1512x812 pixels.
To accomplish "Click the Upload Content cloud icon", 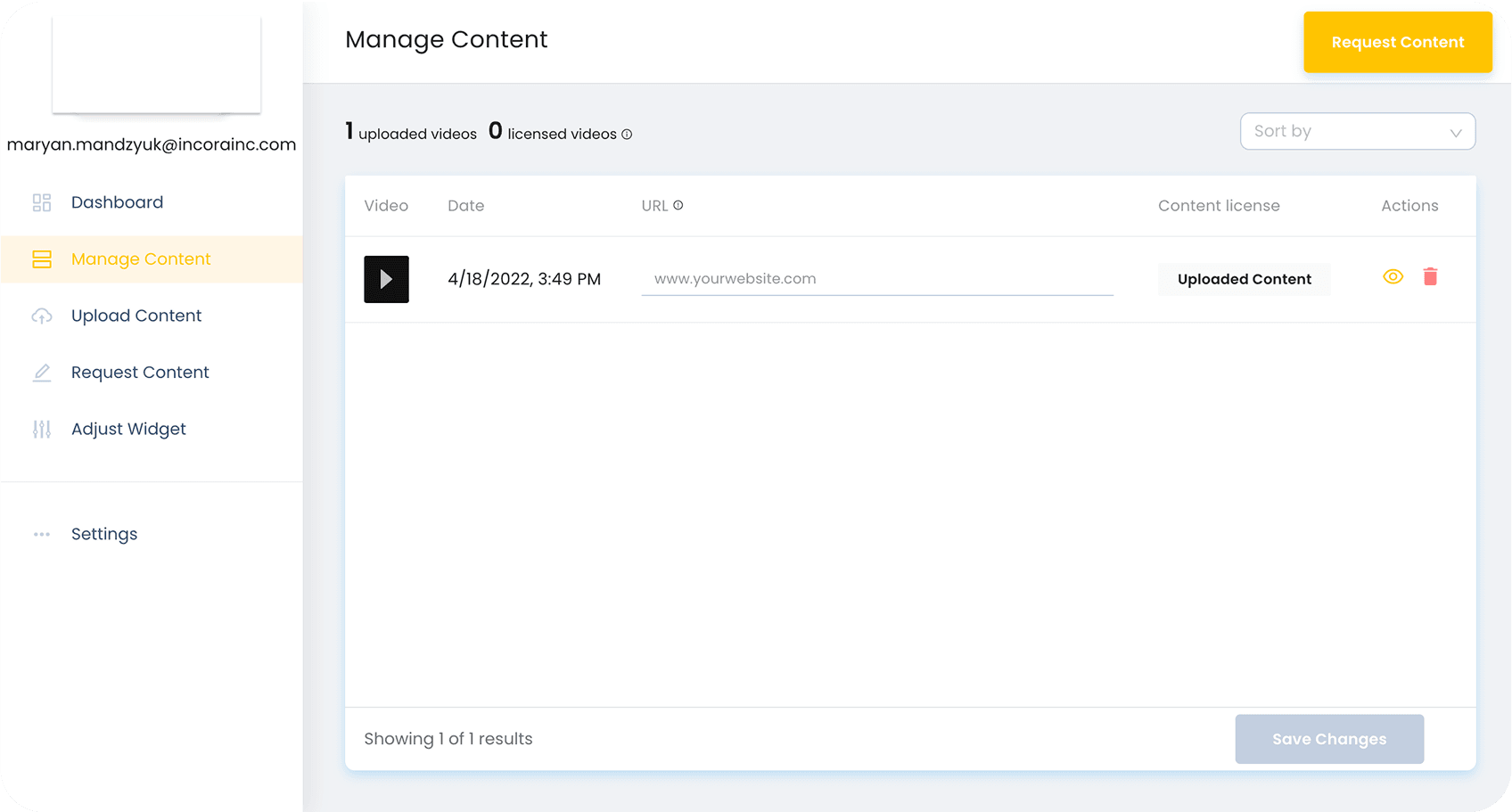I will pos(42,316).
